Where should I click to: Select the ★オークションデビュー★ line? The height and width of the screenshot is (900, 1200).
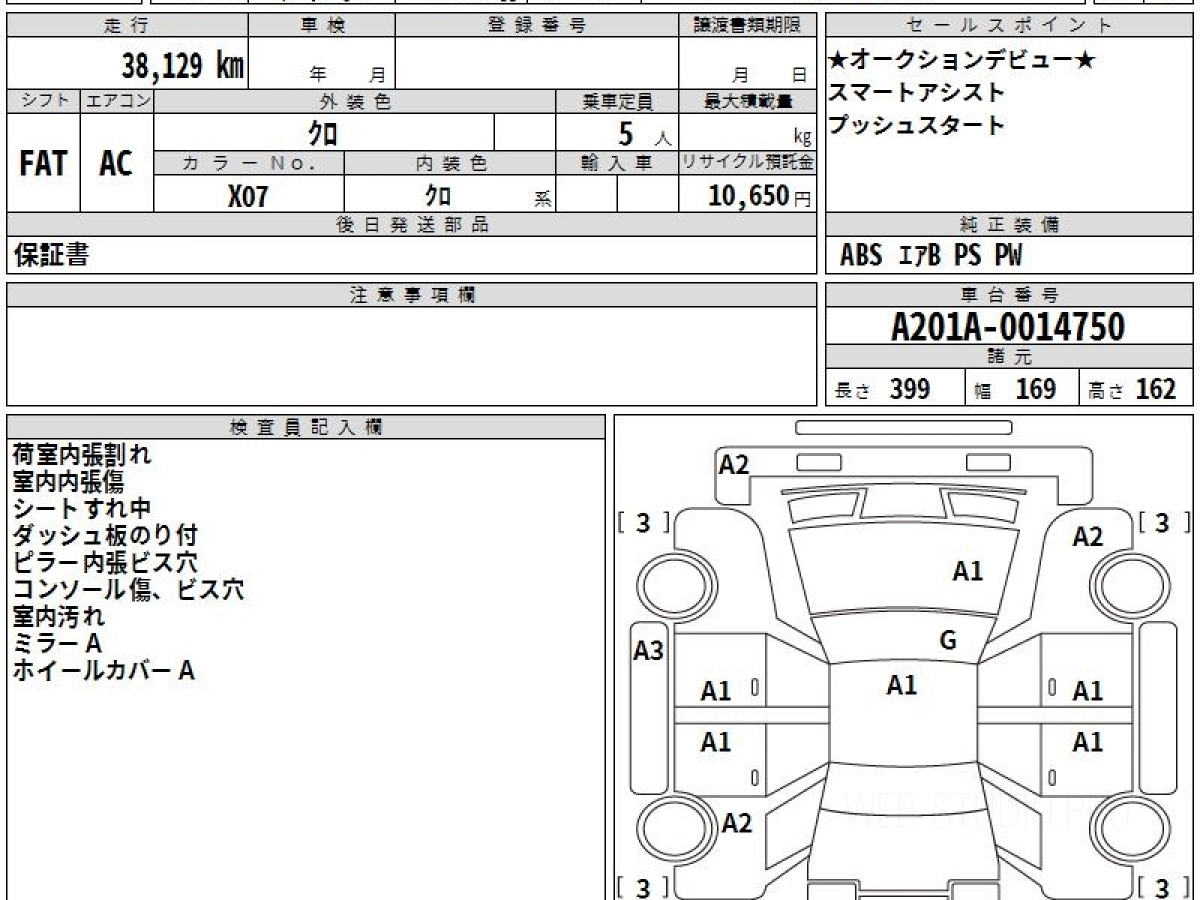click(961, 61)
